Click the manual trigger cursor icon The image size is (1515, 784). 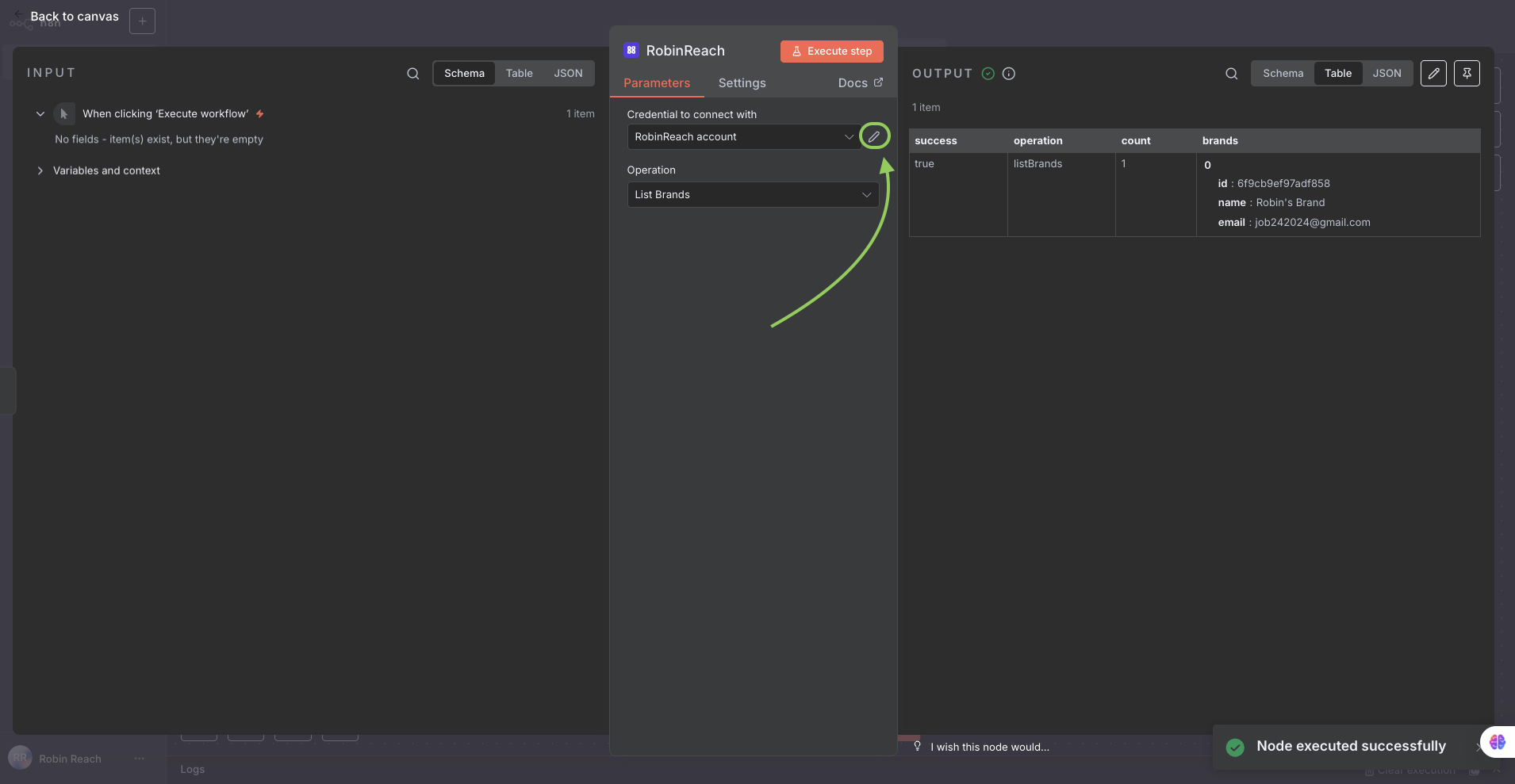64,114
